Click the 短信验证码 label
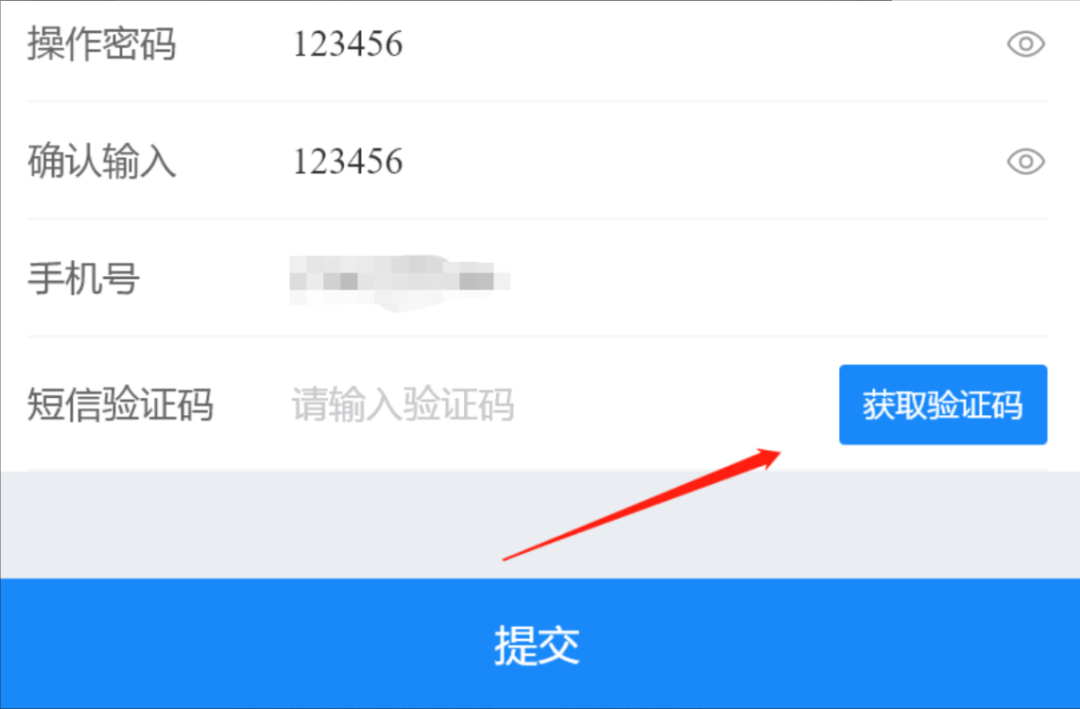1080x709 pixels. click(120, 404)
